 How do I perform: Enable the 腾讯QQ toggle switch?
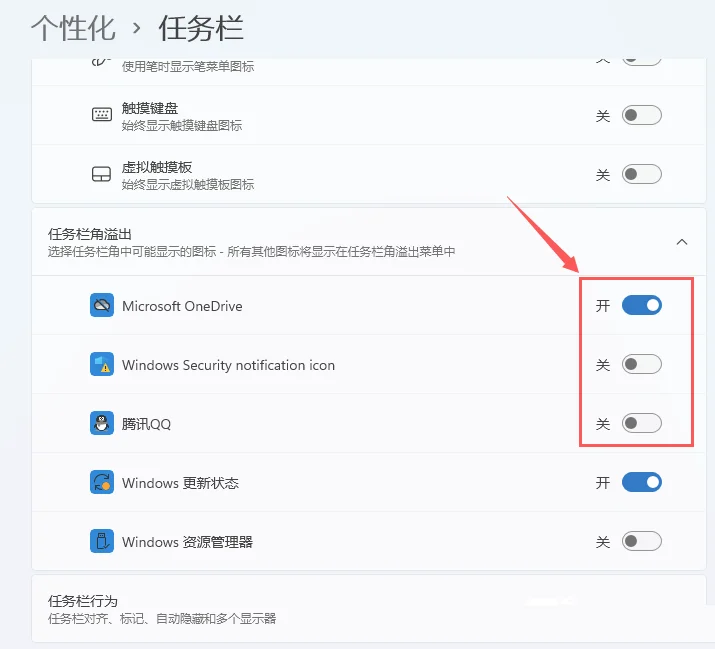pos(641,424)
